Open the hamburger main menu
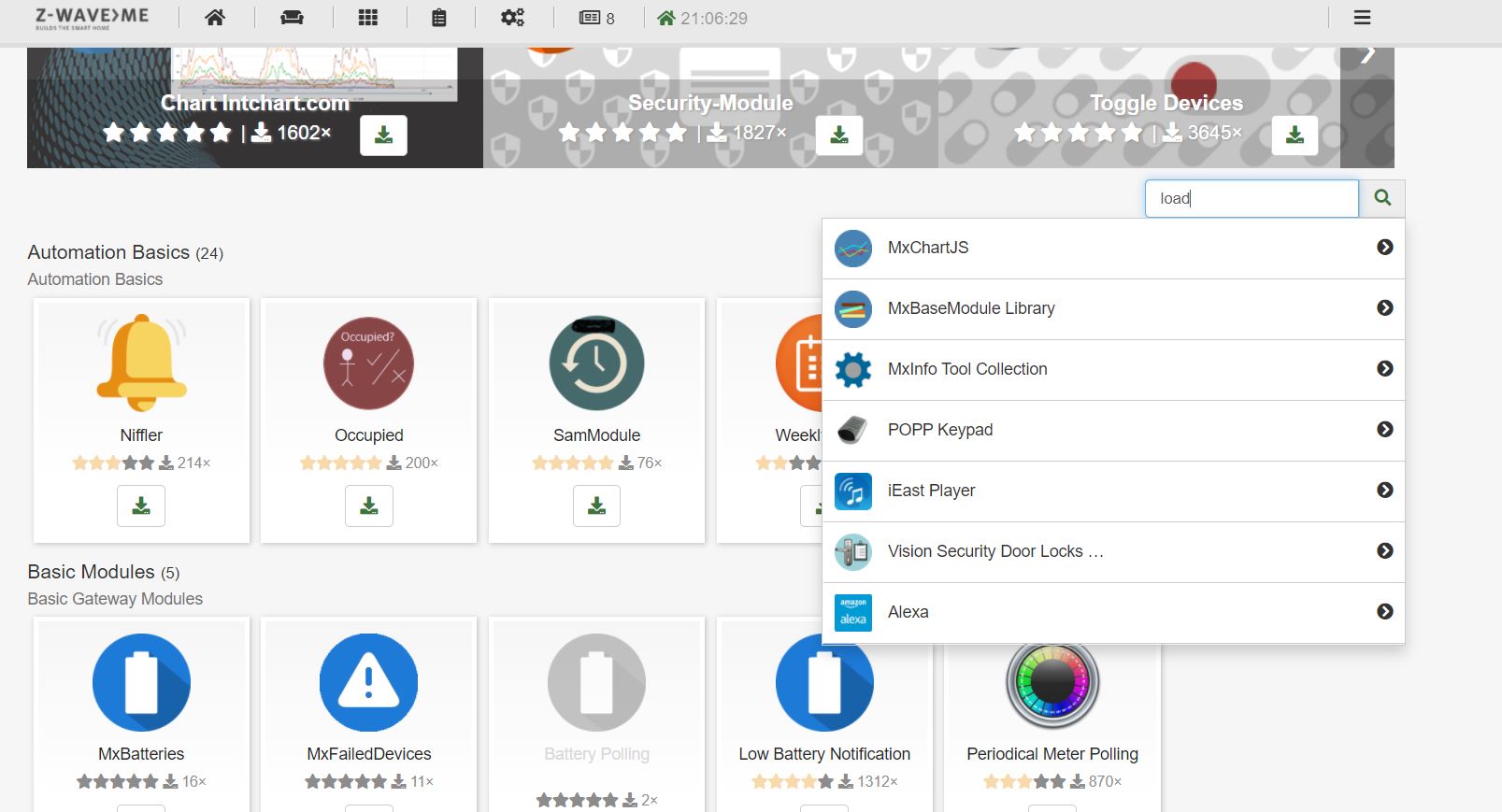The height and width of the screenshot is (812, 1502). coord(1362,18)
